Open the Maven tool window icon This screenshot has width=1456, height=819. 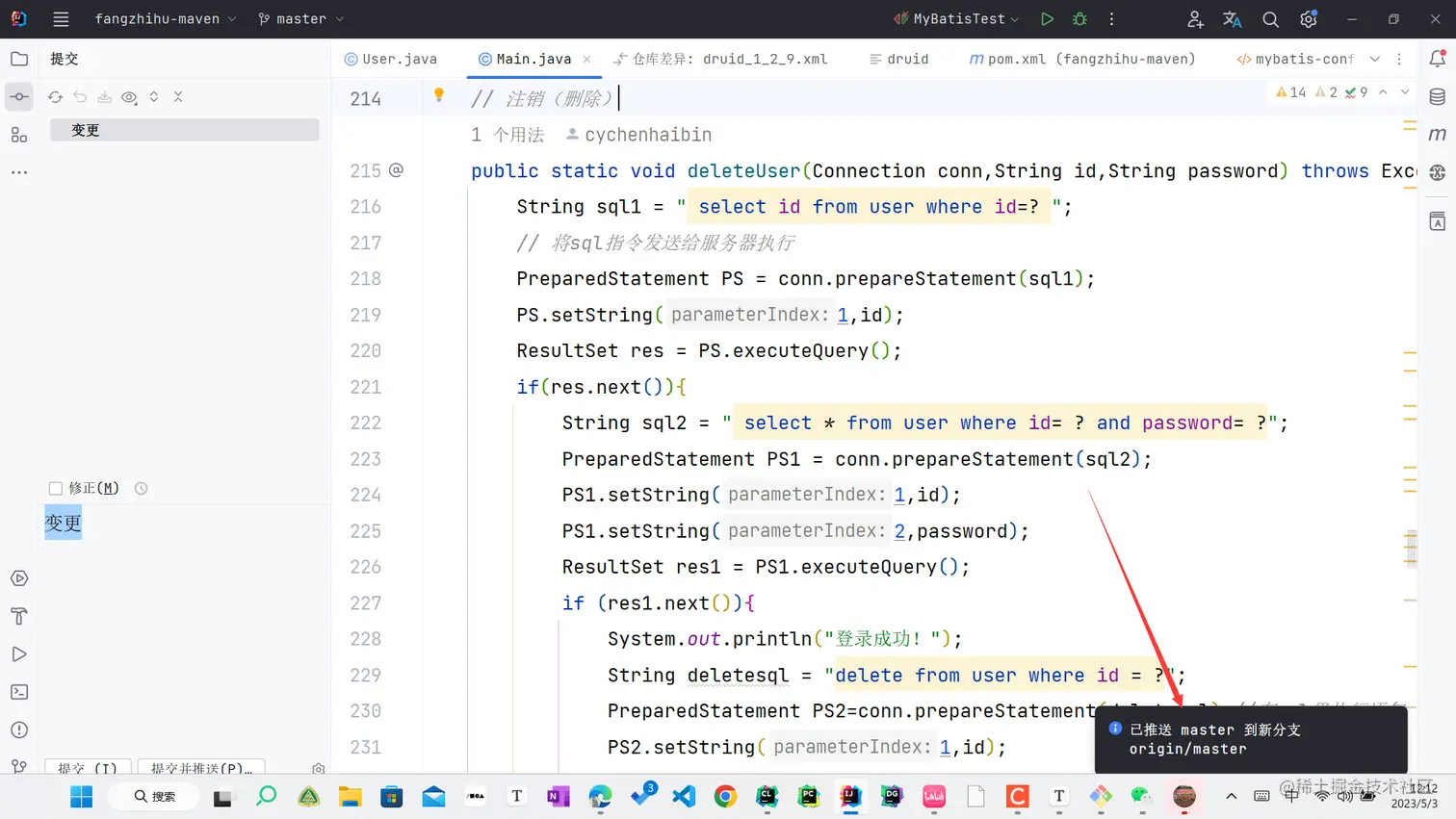point(1438,134)
